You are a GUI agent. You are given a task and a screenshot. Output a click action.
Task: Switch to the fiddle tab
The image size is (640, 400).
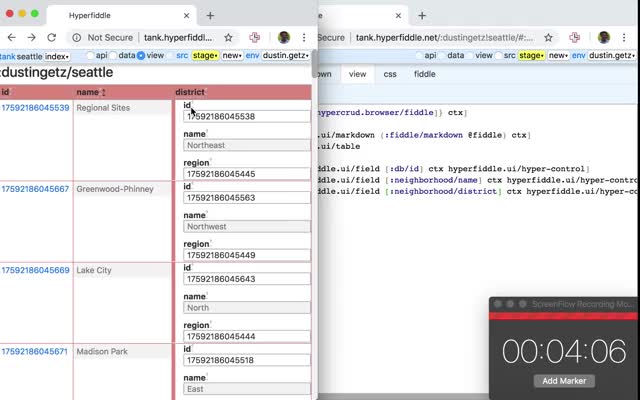point(424,74)
